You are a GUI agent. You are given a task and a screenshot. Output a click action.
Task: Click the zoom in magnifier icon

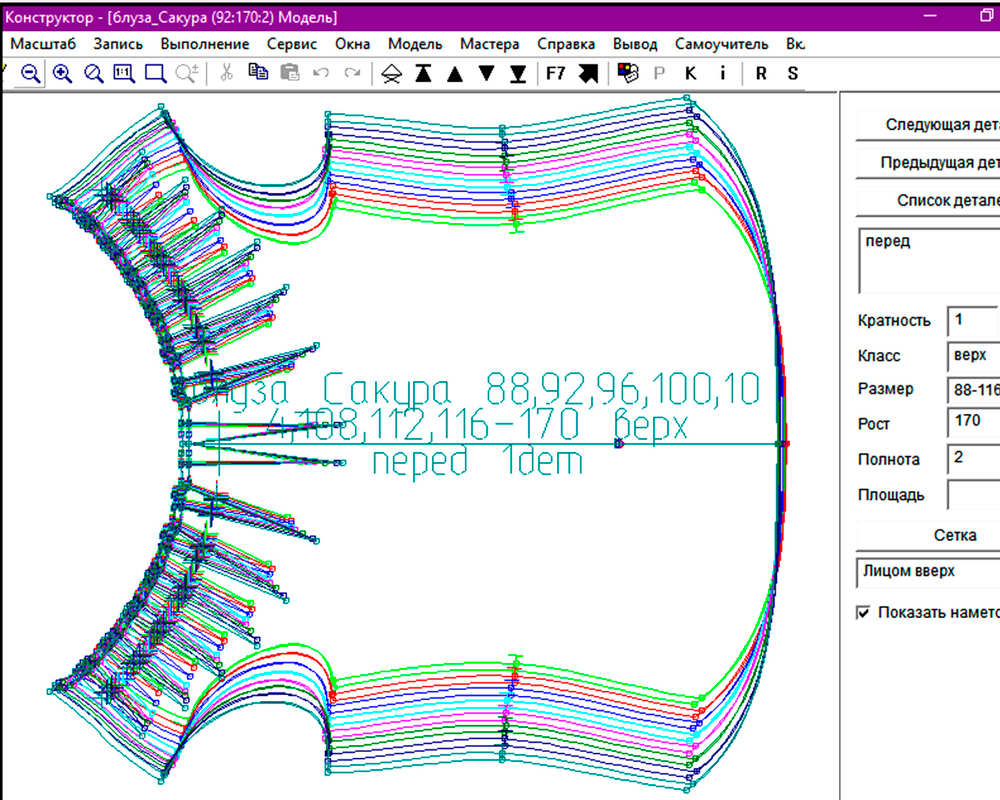point(62,73)
